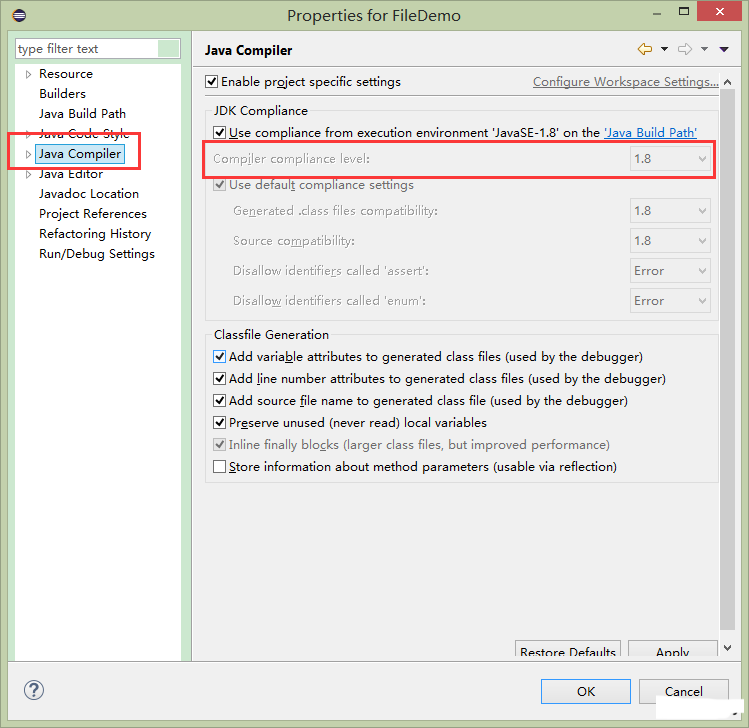The height and width of the screenshot is (728, 749).
Task: Open Disallow identifiers called 'enum' dropdown
Action: (x=670, y=301)
